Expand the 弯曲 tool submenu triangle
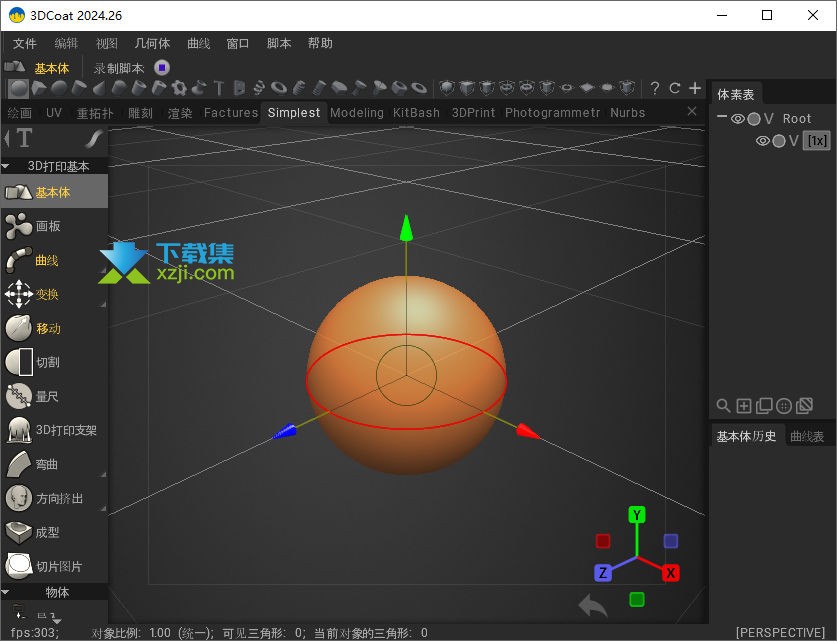This screenshot has height=641, width=837. tap(104, 474)
